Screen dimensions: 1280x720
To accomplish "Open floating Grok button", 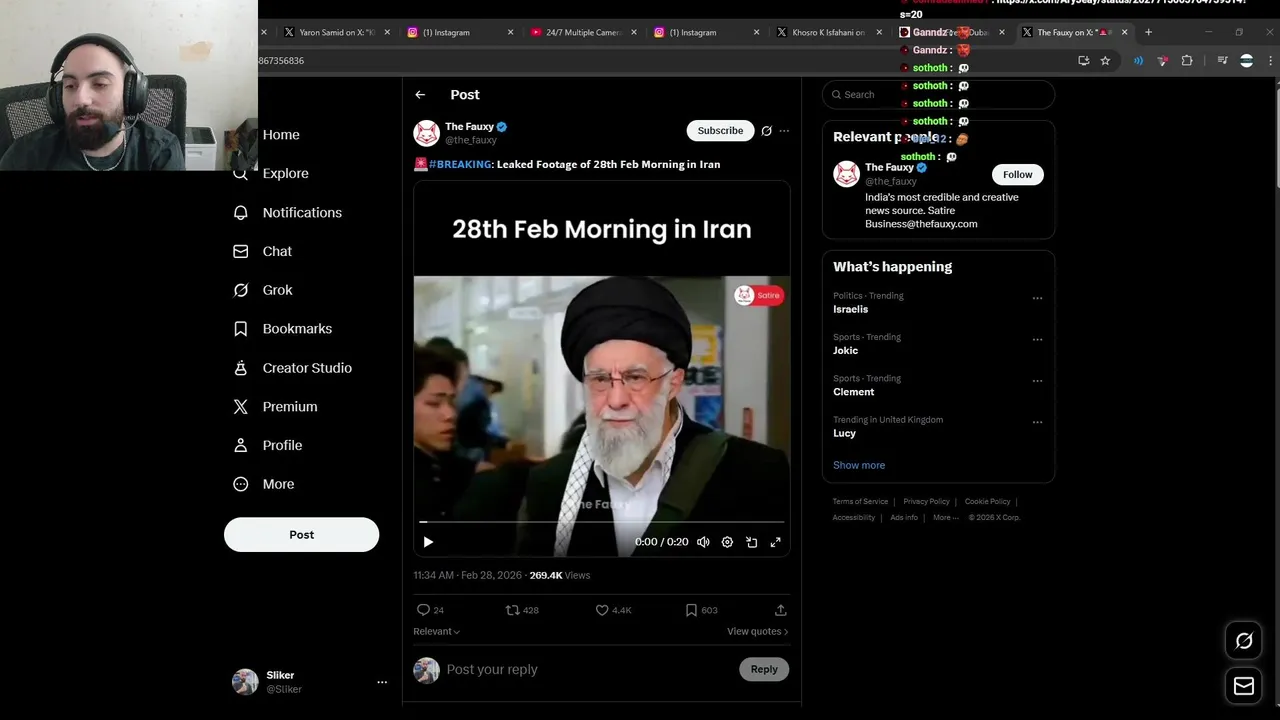I will (x=1244, y=641).
